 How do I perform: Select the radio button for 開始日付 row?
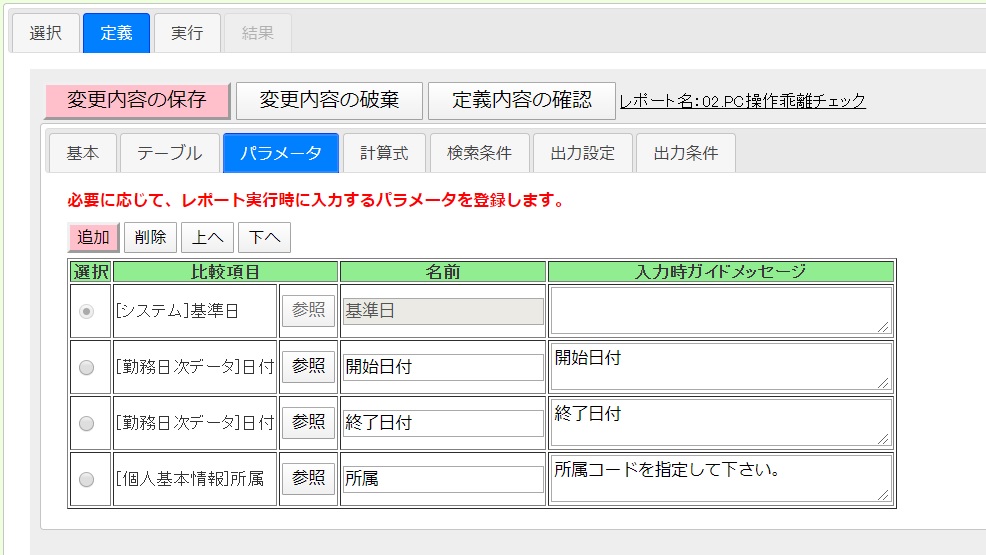click(x=87, y=367)
